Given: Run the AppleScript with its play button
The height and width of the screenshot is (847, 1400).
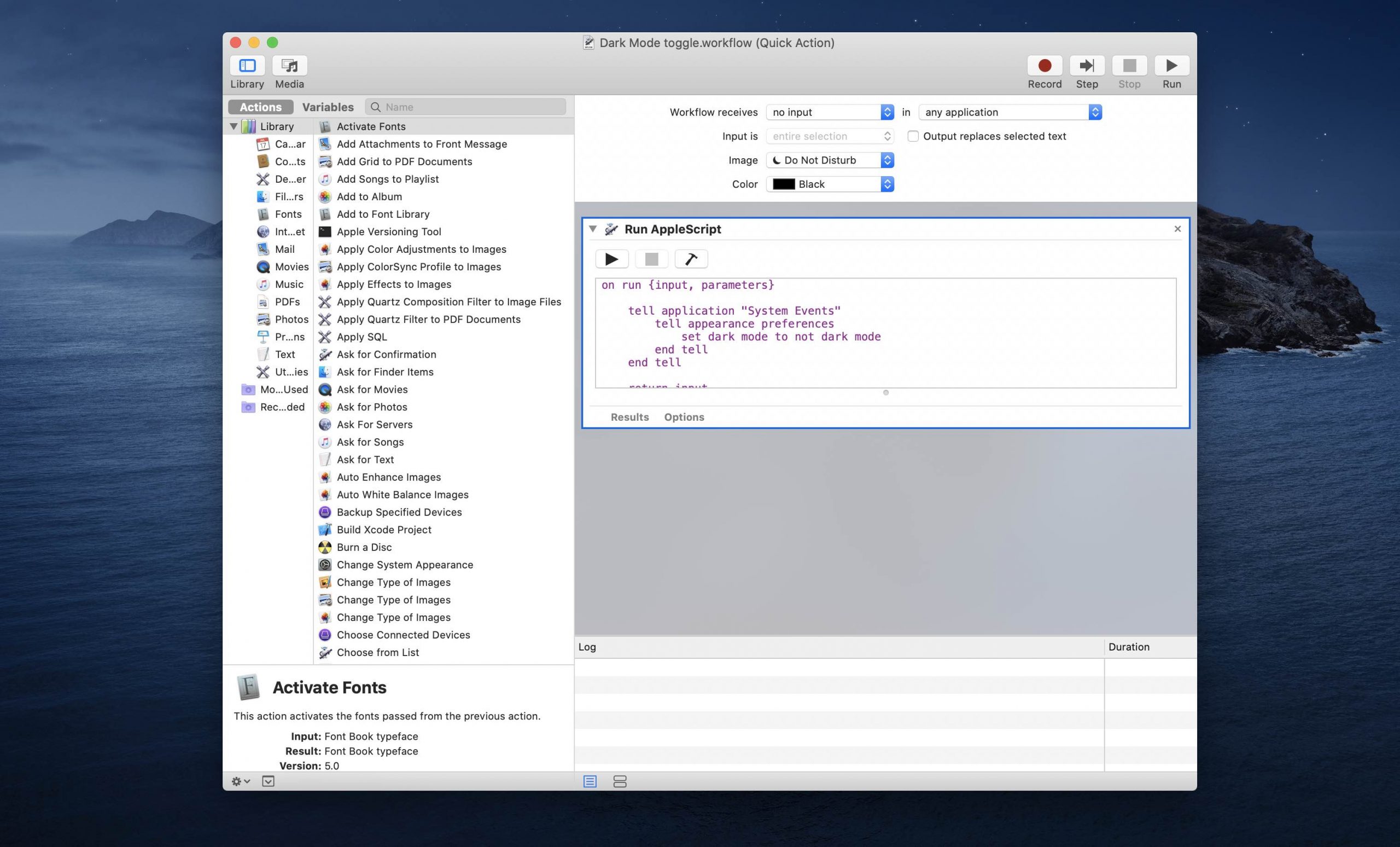Looking at the screenshot, I should point(612,259).
